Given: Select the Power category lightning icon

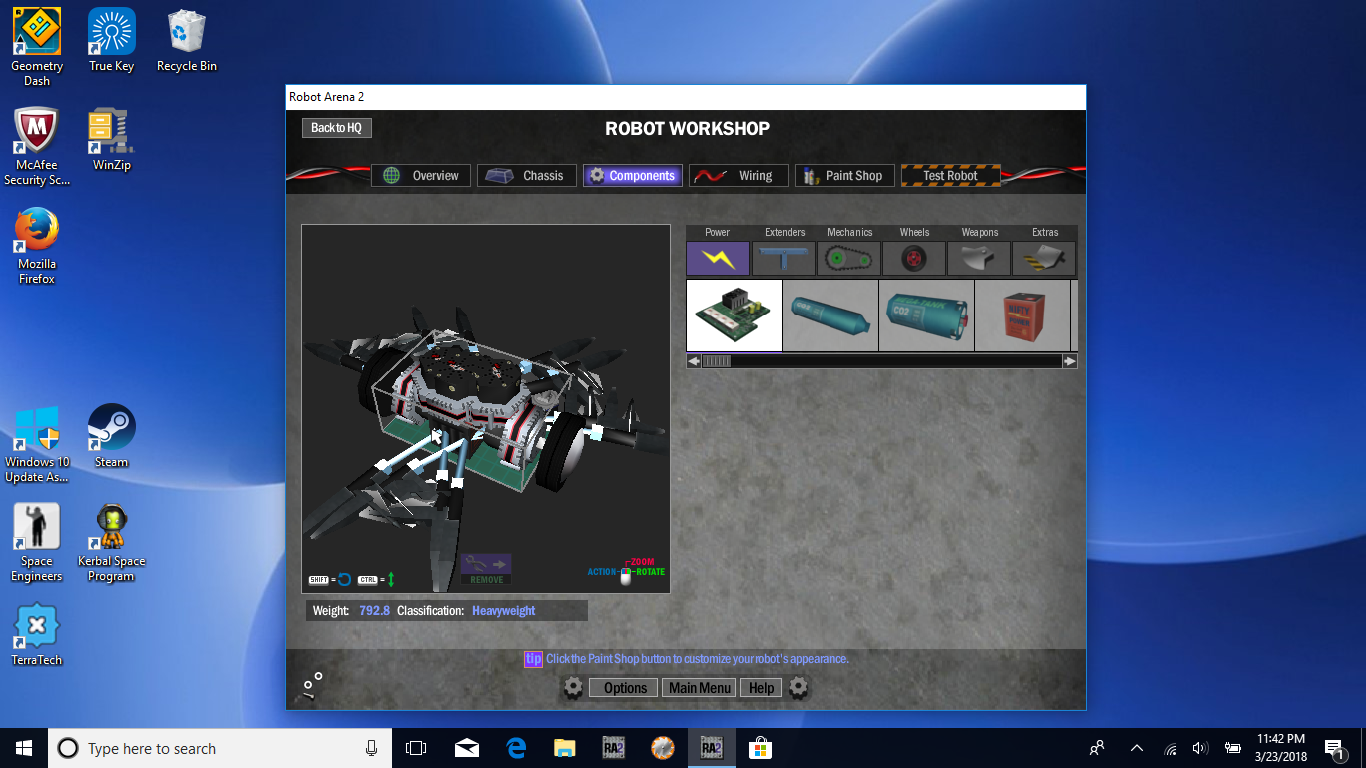Looking at the screenshot, I should point(717,259).
